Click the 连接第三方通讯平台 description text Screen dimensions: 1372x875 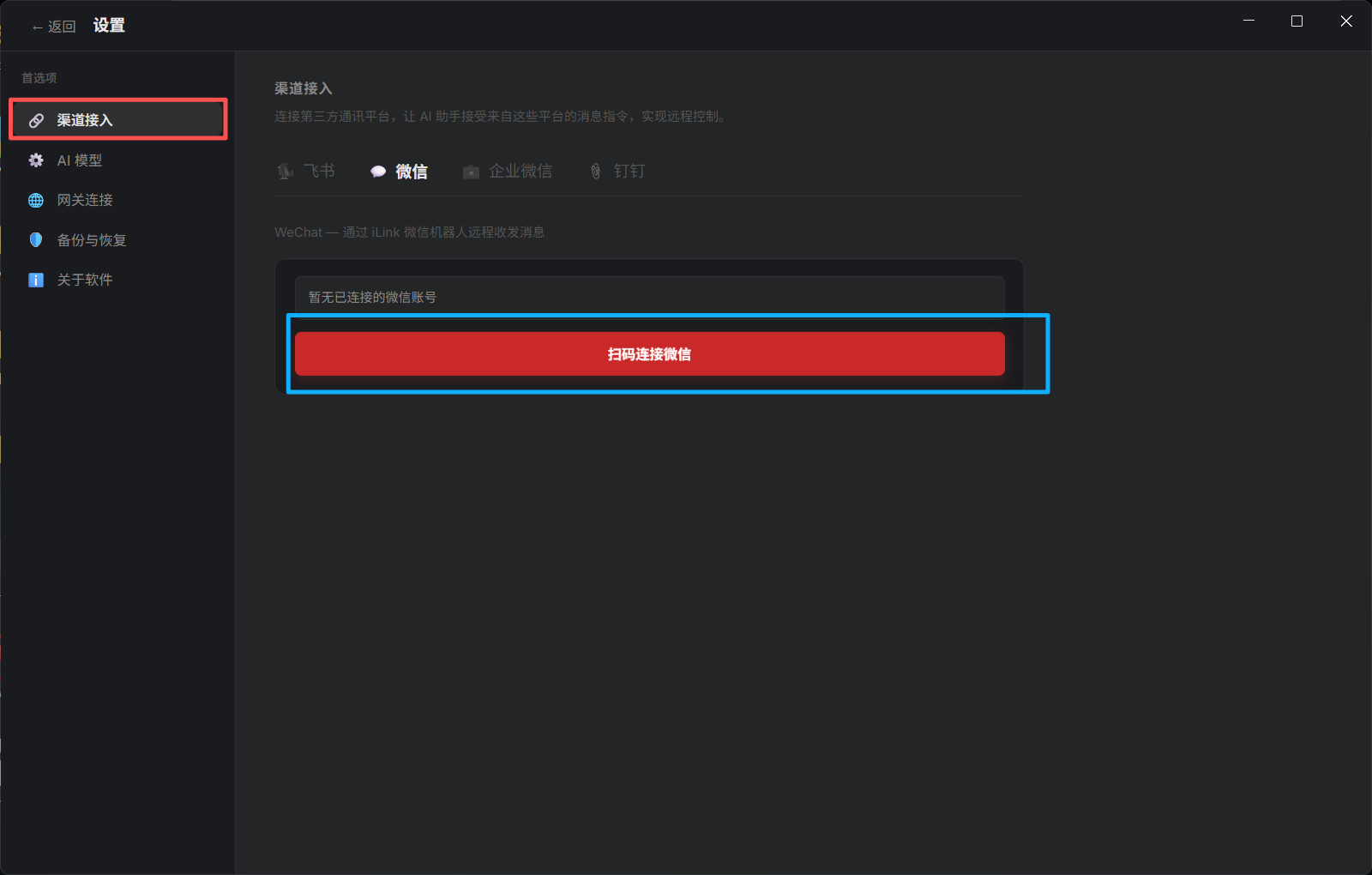[x=502, y=117]
